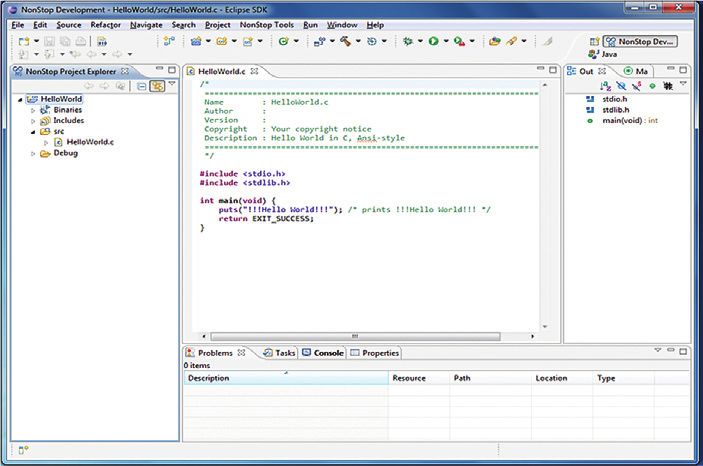The image size is (703, 466).
Task: Open the Debug button dropdown arrow
Action: point(420,41)
